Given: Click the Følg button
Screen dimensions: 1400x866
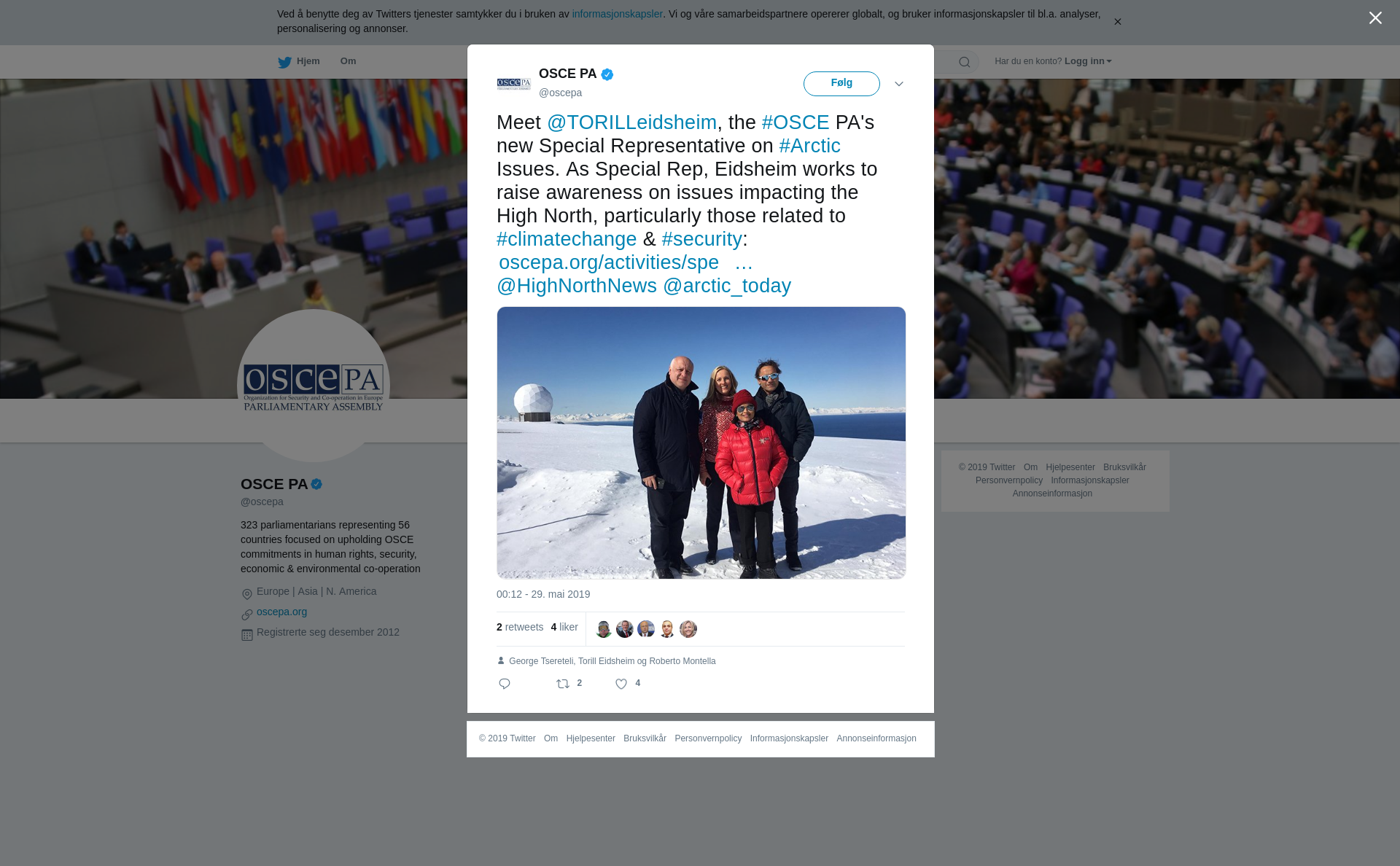Looking at the screenshot, I should coord(841,84).
